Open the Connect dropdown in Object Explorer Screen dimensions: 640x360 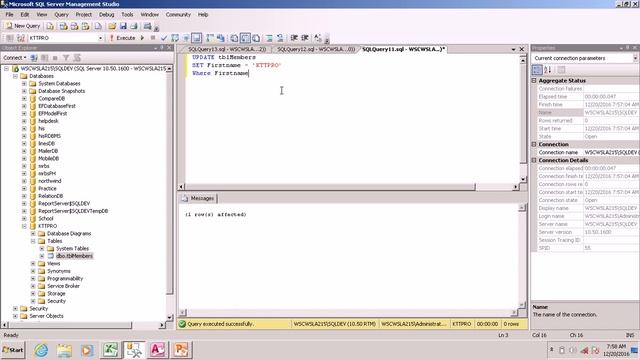(x=15, y=58)
